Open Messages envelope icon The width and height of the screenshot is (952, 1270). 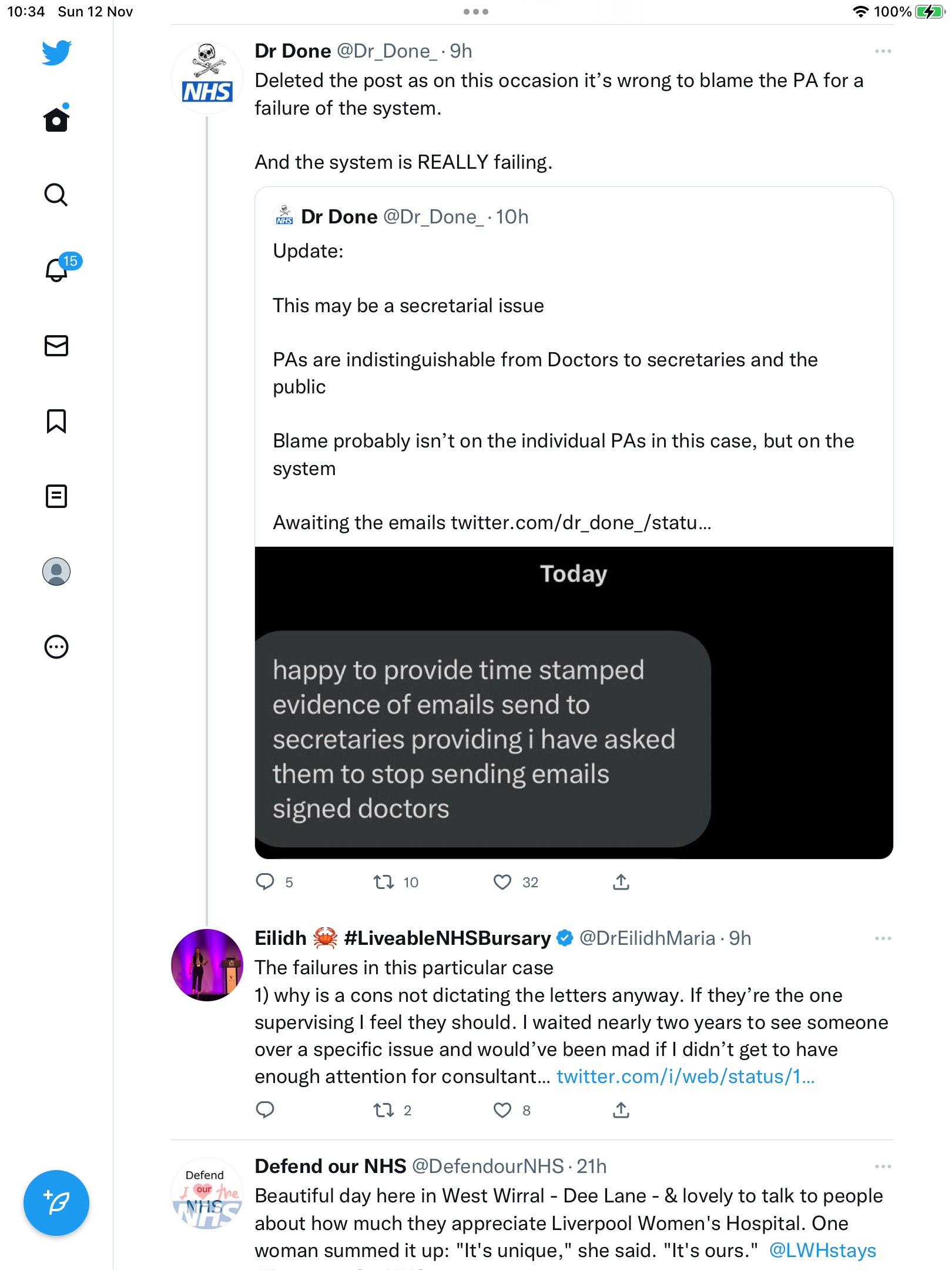point(56,346)
